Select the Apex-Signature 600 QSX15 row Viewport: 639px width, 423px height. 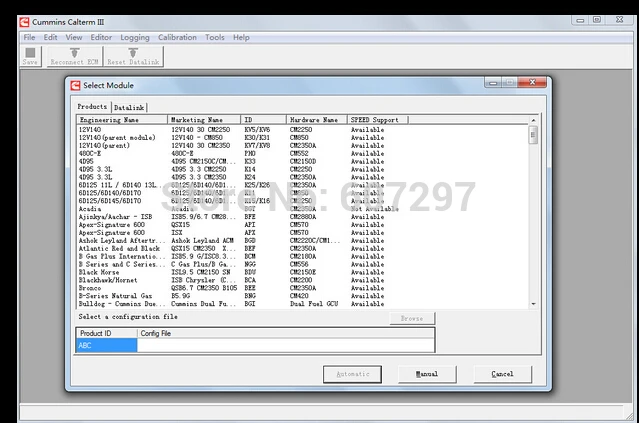pos(304,225)
